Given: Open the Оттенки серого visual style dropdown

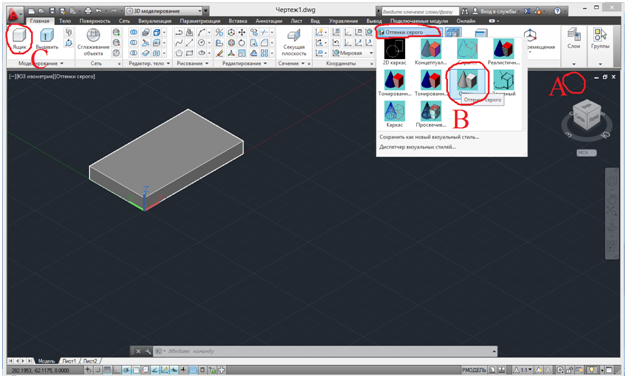Looking at the screenshot, I should 409,32.
